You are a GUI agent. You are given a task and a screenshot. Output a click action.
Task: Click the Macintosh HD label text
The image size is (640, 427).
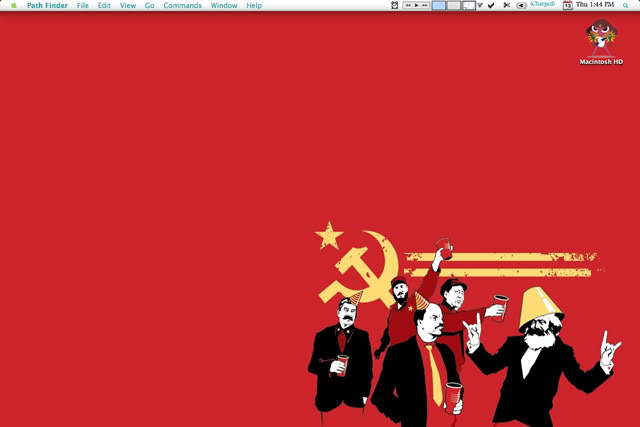click(601, 62)
